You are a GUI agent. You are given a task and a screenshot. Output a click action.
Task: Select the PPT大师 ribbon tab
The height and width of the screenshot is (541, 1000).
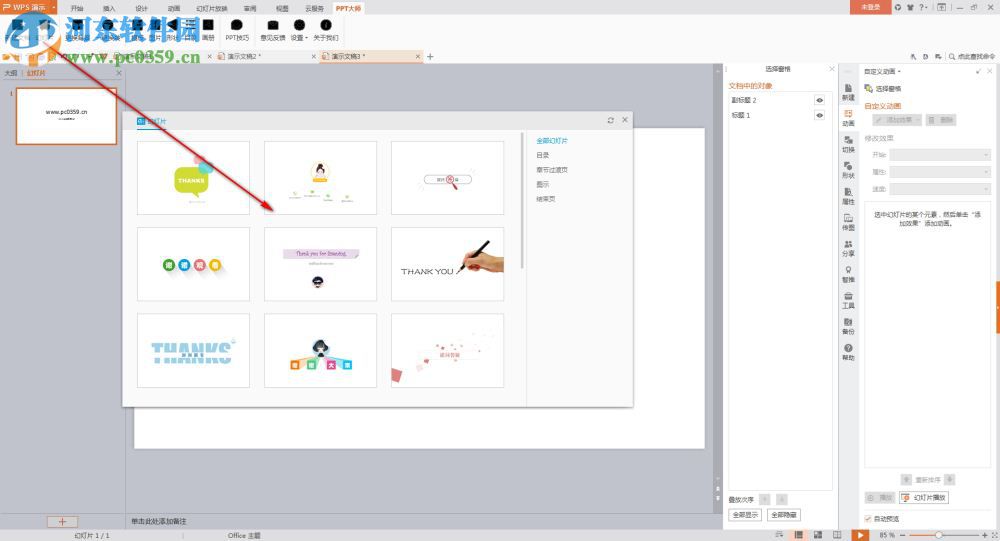[348, 8]
